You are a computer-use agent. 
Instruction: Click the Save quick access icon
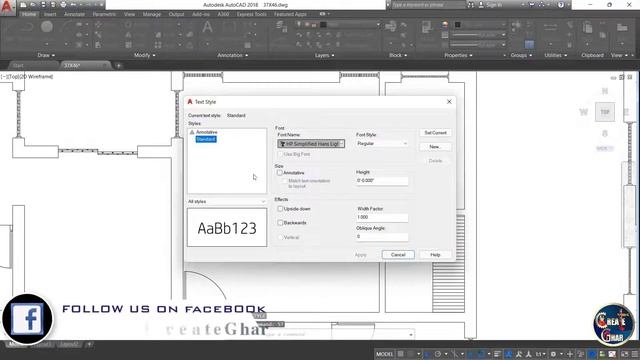click(43, 5)
